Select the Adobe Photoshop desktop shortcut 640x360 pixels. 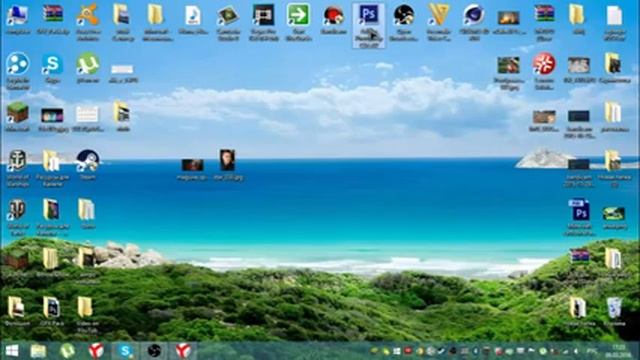pyautogui.click(x=369, y=25)
